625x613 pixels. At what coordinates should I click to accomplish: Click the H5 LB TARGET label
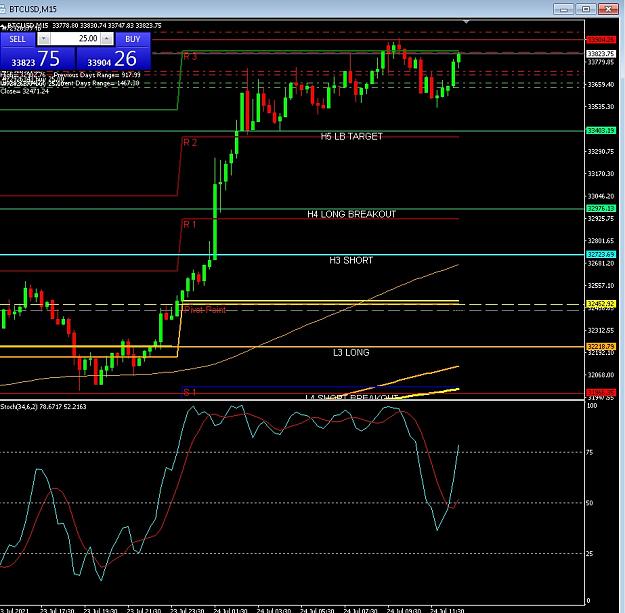pos(352,136)
